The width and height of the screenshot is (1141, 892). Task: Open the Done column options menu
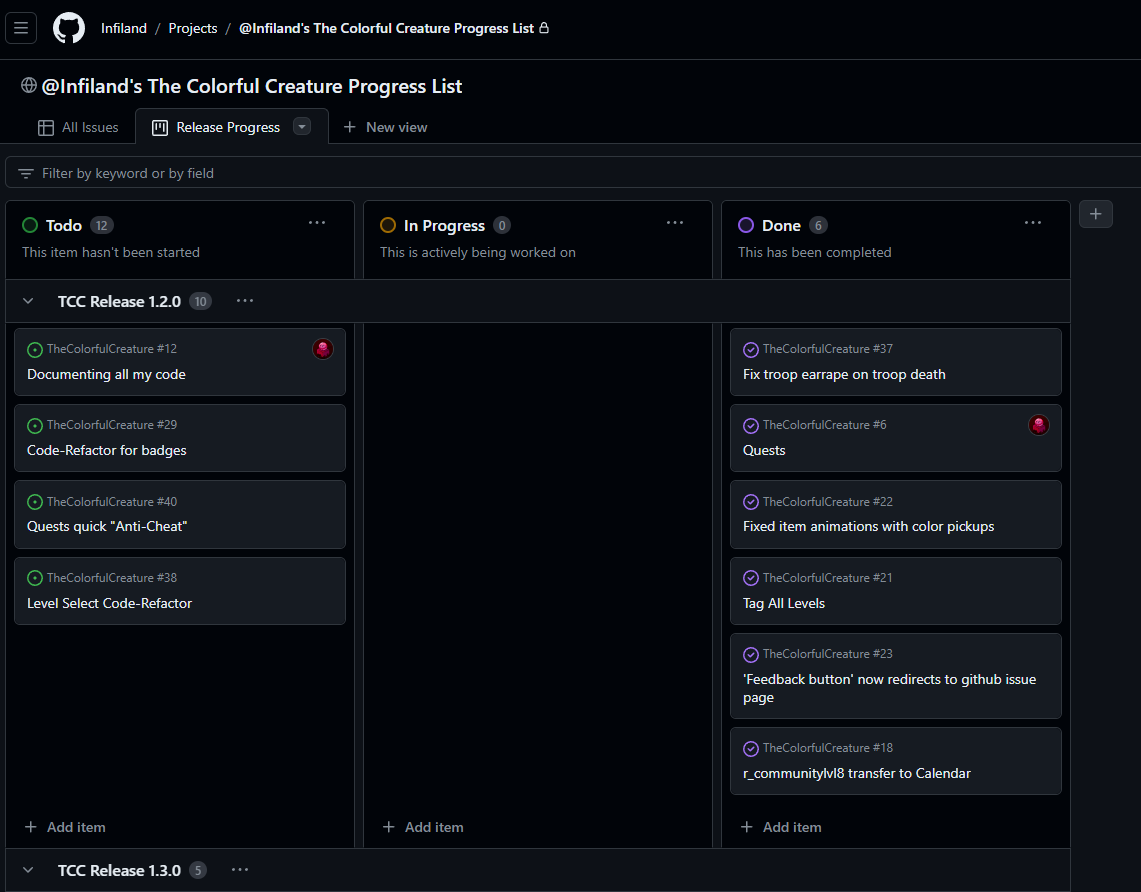(x=1032, y=222)
